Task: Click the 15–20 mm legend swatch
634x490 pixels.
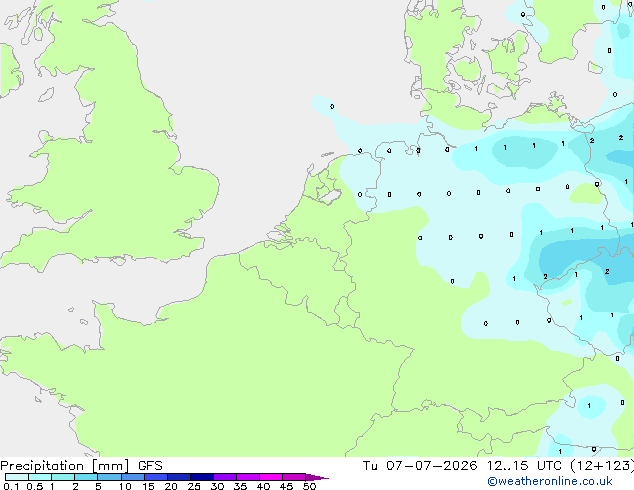Action: [156, 477]
